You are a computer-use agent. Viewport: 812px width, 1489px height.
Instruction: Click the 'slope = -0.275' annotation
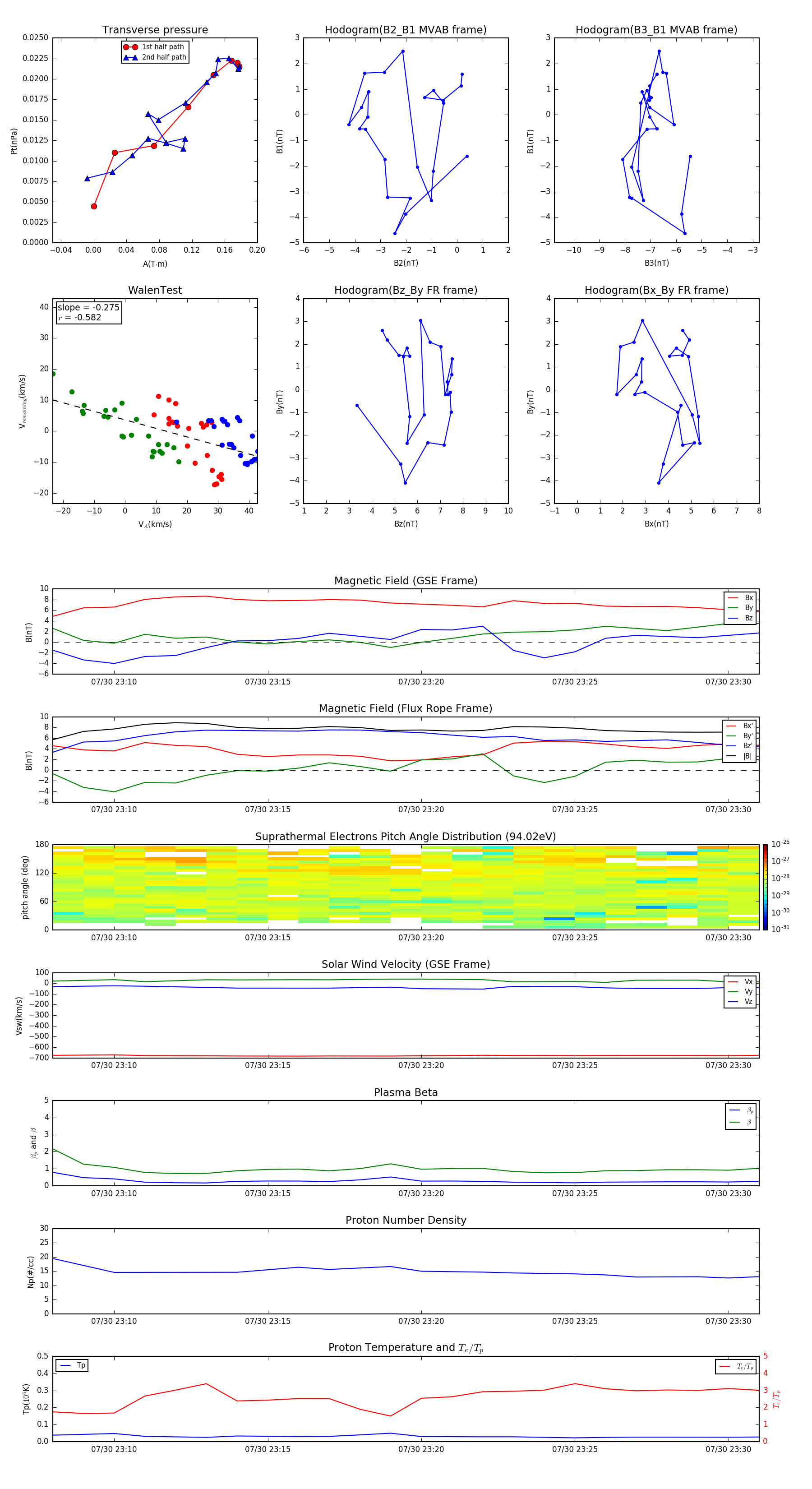(88, 308)
